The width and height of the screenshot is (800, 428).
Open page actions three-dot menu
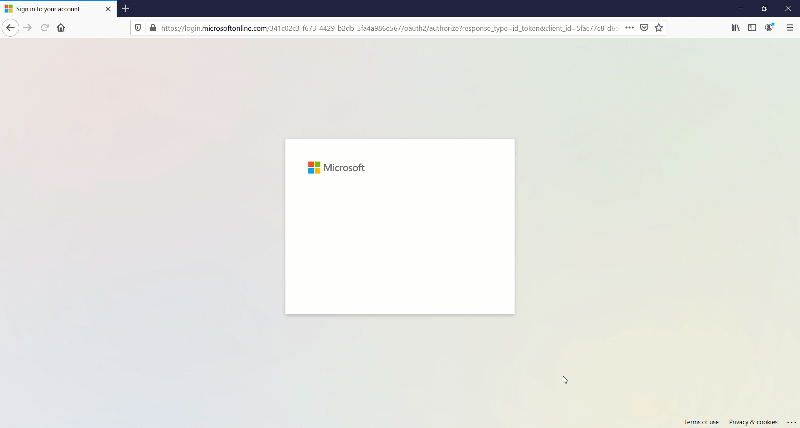click(x=630, y=28)
